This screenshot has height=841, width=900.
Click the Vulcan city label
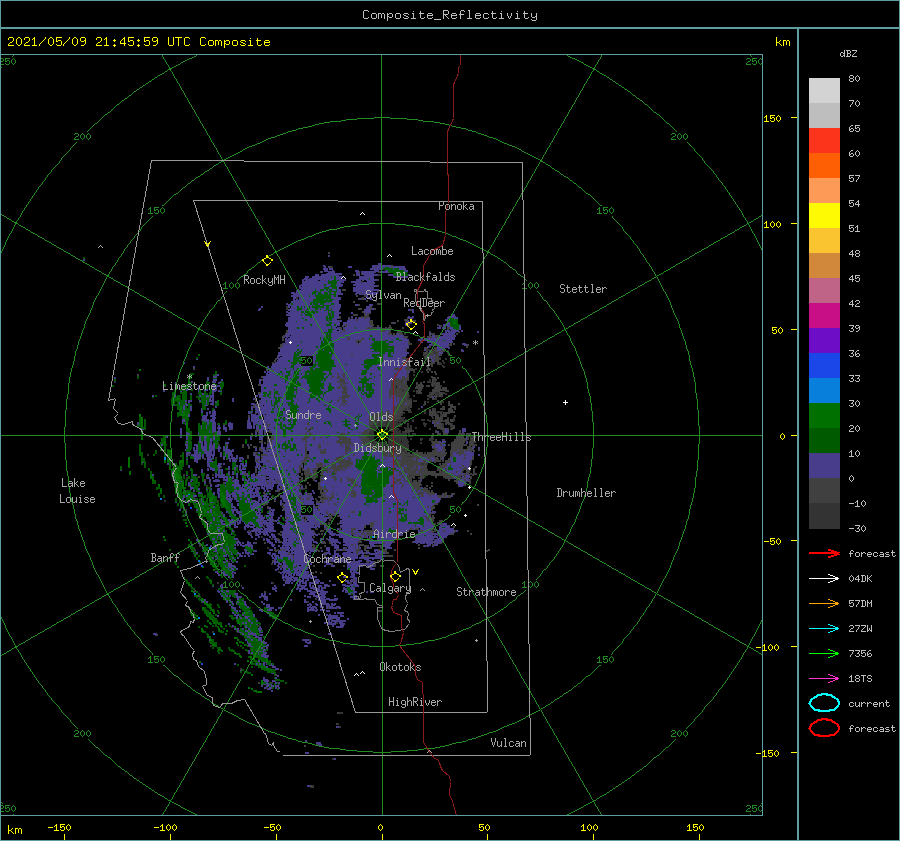pos(508,743)
